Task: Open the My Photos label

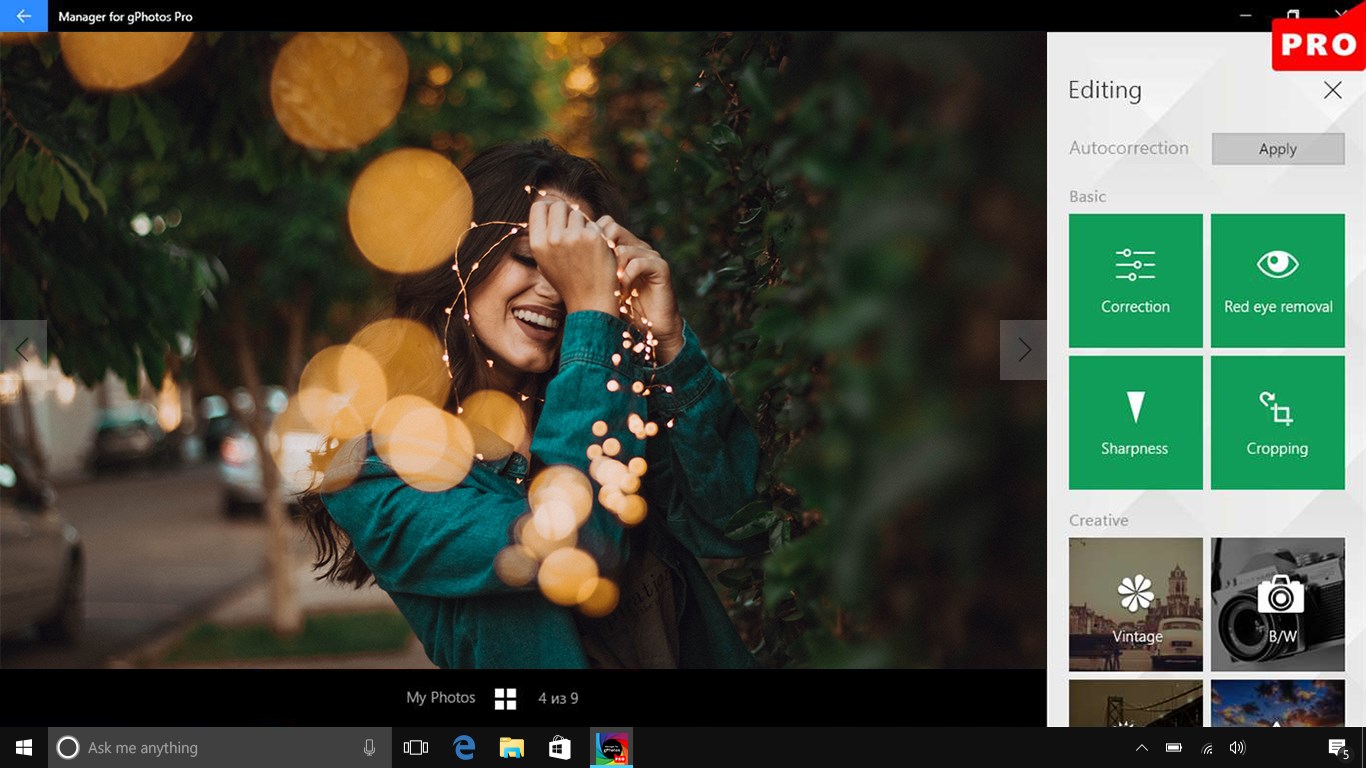Action: pos(440,698)
